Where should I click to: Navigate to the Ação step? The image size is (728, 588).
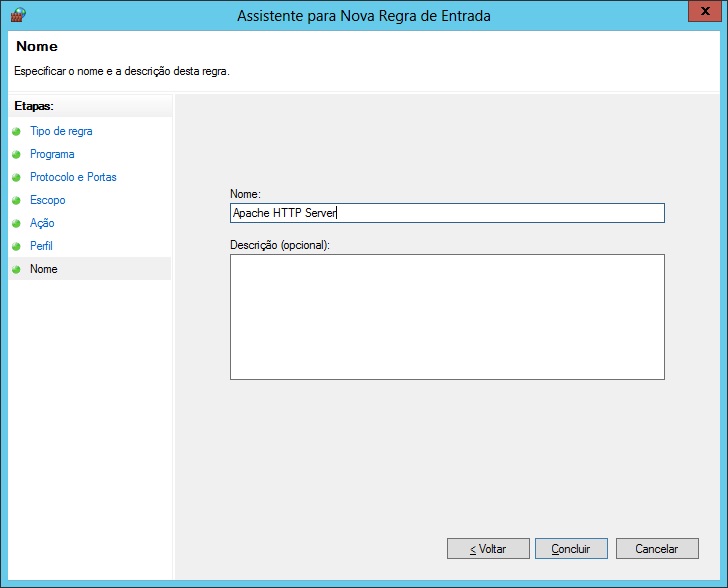click(x=42, y=223)
